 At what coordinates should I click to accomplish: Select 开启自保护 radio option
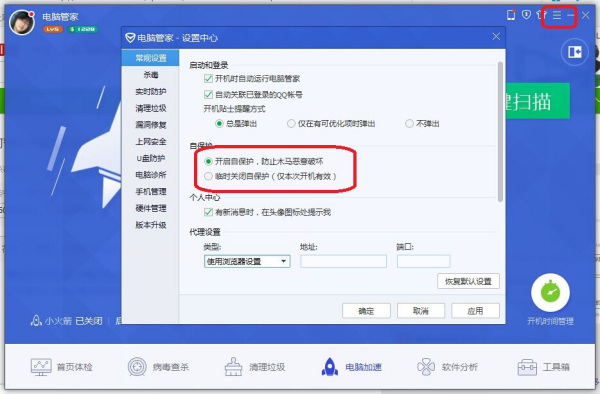208,161
